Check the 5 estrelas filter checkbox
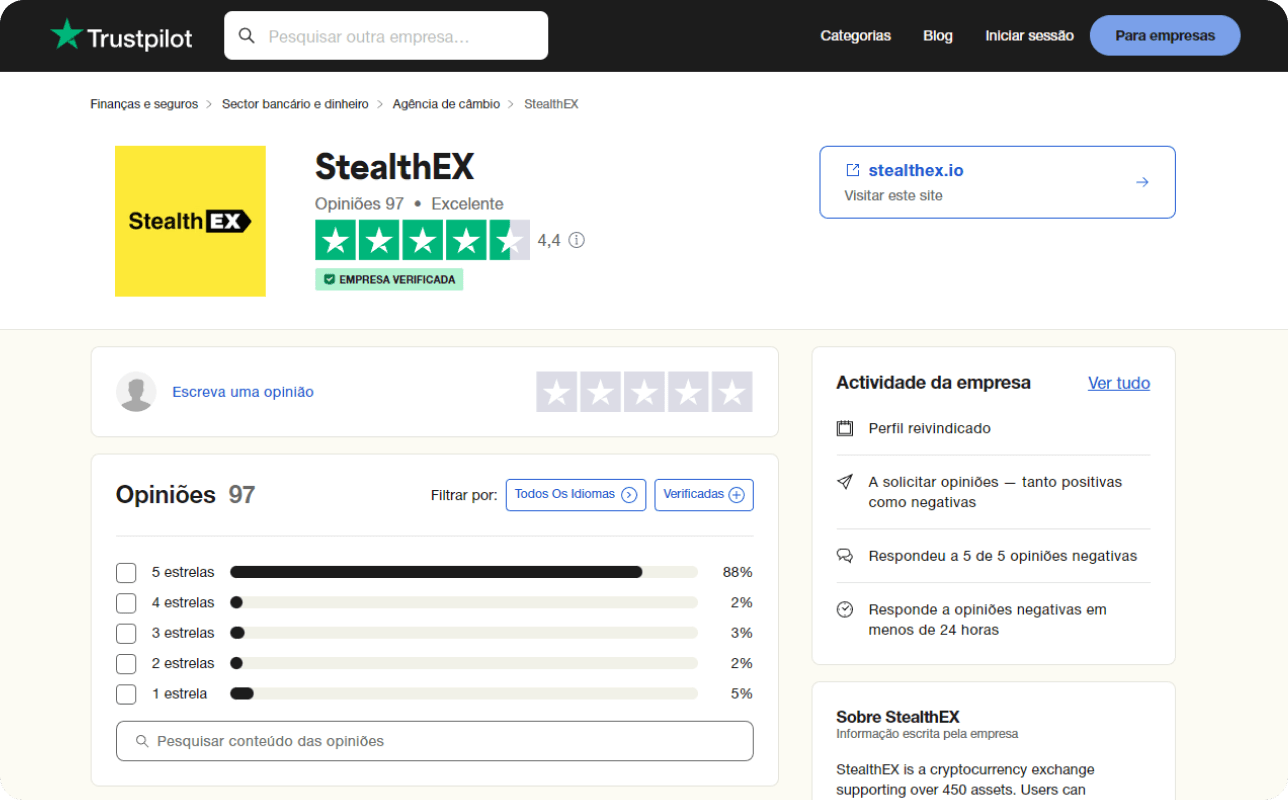Viewport: 1288px width, 800px height. (x=126, y=573)
